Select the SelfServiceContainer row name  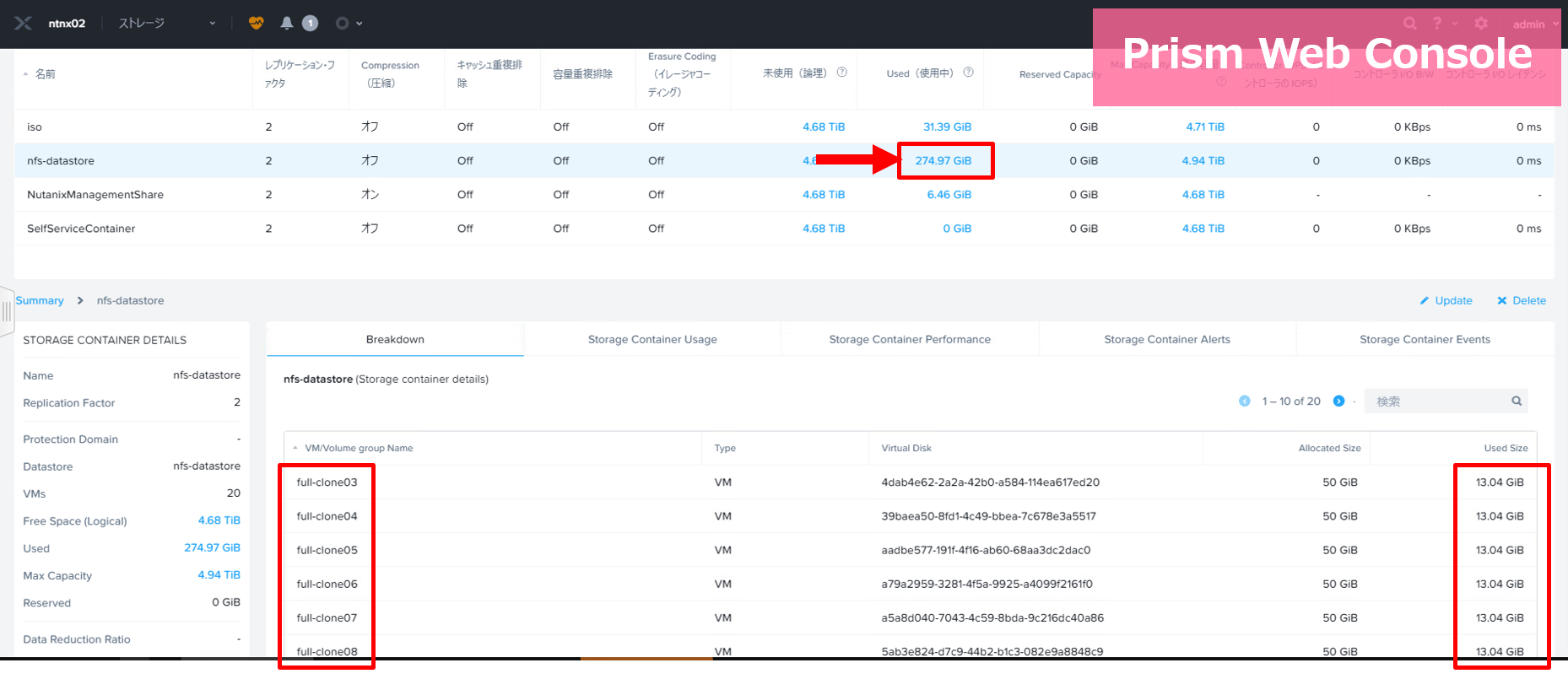point(81,229)
